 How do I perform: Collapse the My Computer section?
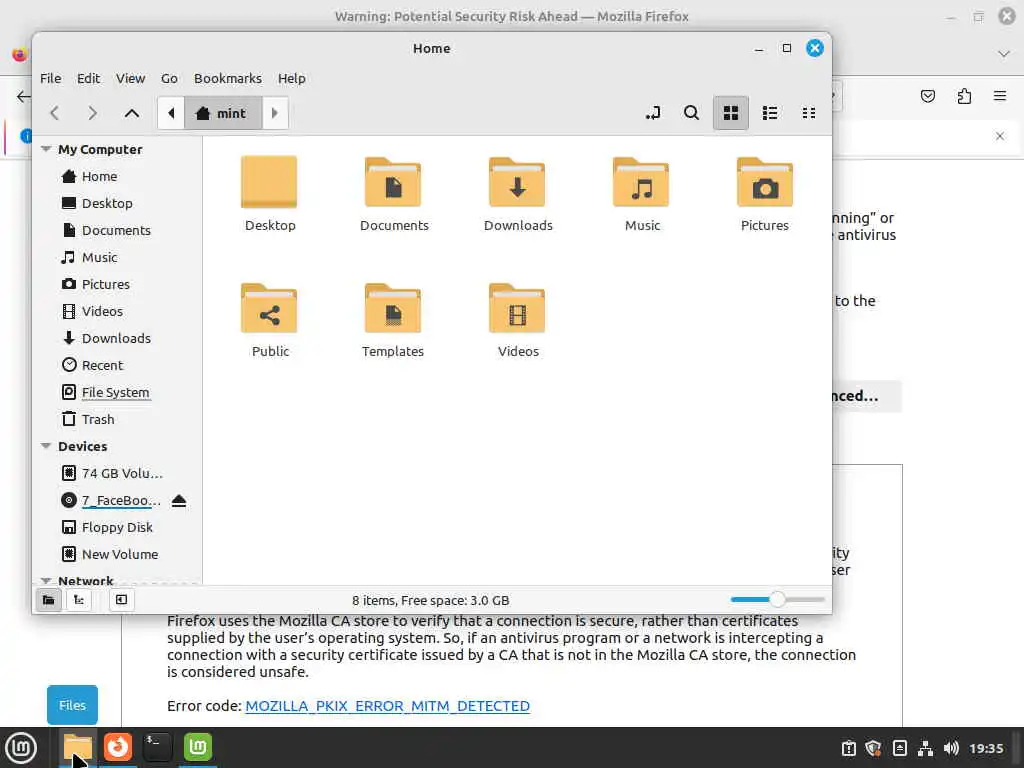click(x=46, y=149)
